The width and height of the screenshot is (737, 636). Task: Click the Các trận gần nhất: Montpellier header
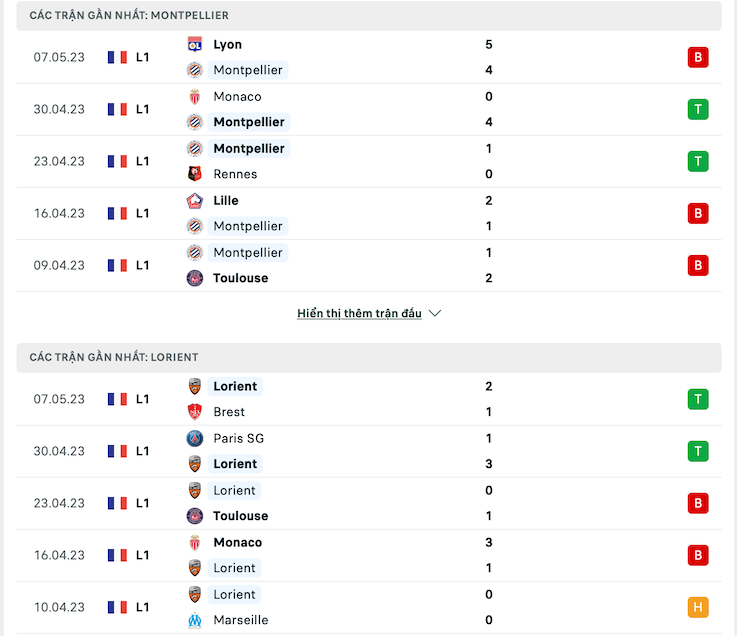[368, 16]
